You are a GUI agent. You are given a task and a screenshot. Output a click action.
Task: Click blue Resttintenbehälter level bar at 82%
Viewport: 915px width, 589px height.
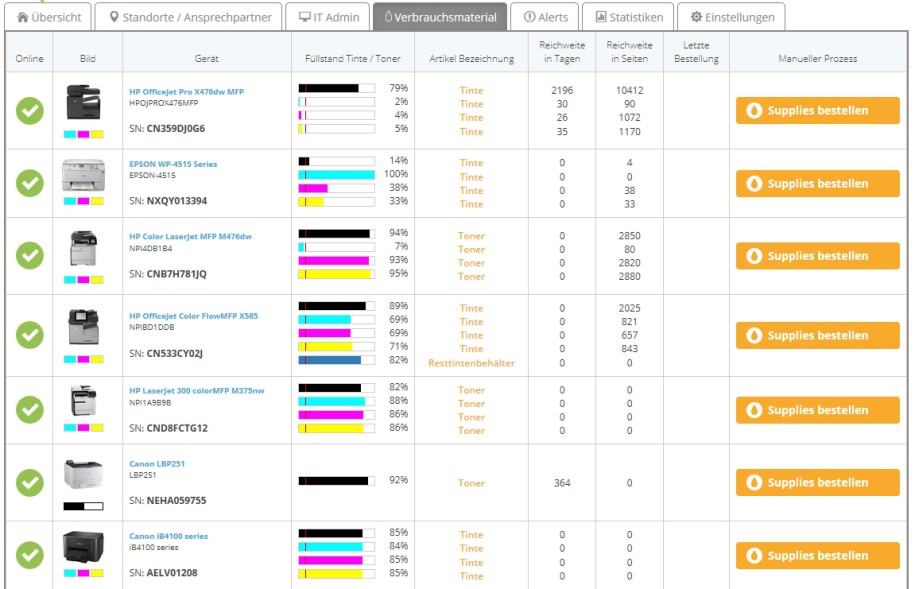pyautogui.click(x=337, y=360)
